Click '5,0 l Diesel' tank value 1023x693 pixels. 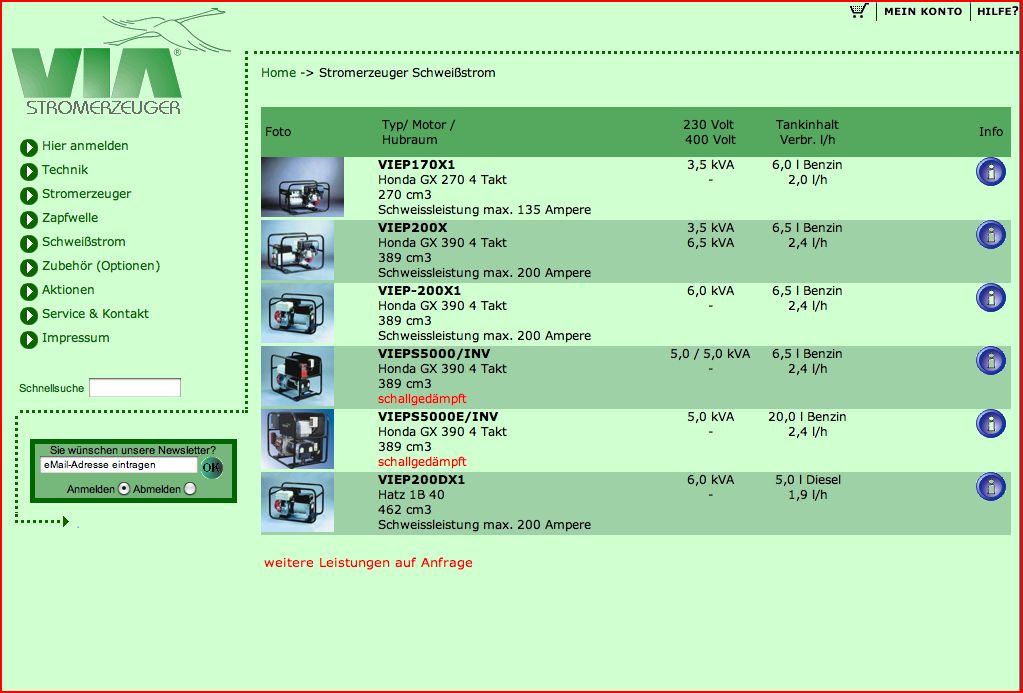808,480
